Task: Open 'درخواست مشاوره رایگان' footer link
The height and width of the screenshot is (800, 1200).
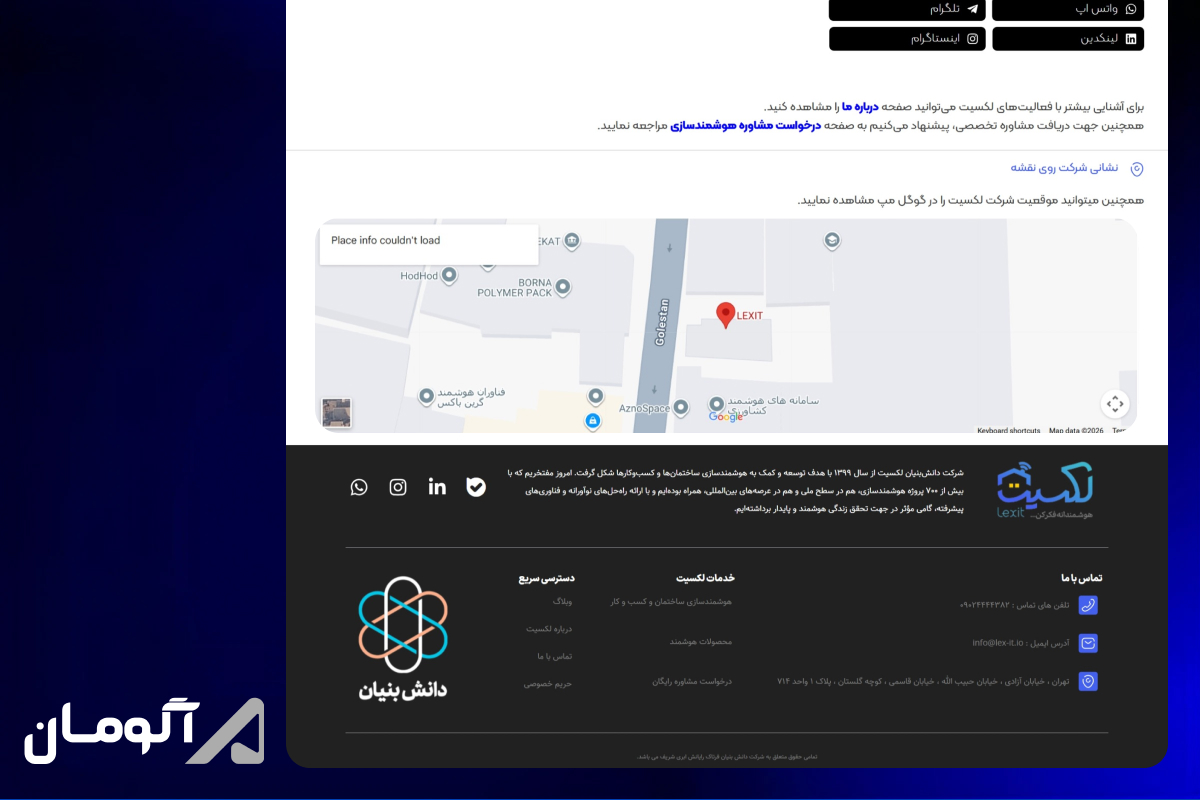Action: (692, 682)
